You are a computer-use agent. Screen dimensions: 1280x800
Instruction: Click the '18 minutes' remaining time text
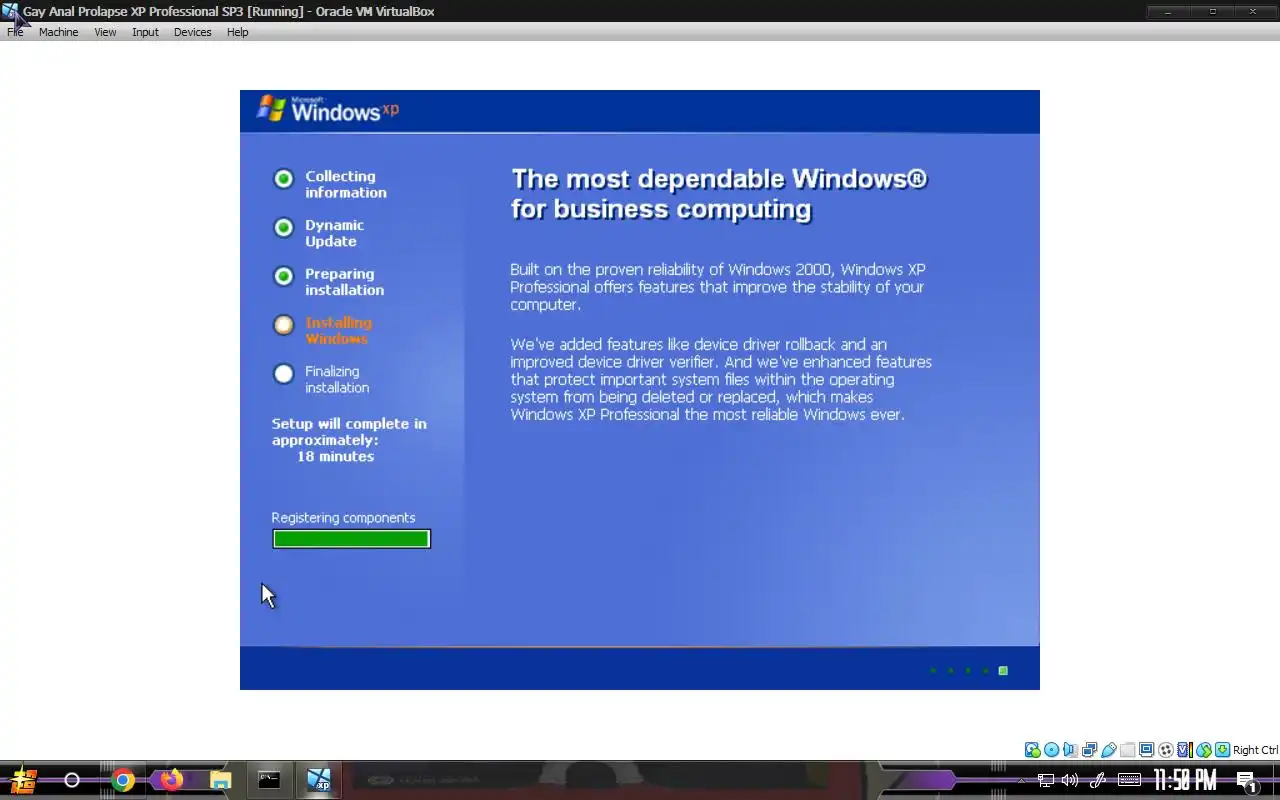pyautogui.click(x=335, y=456)
